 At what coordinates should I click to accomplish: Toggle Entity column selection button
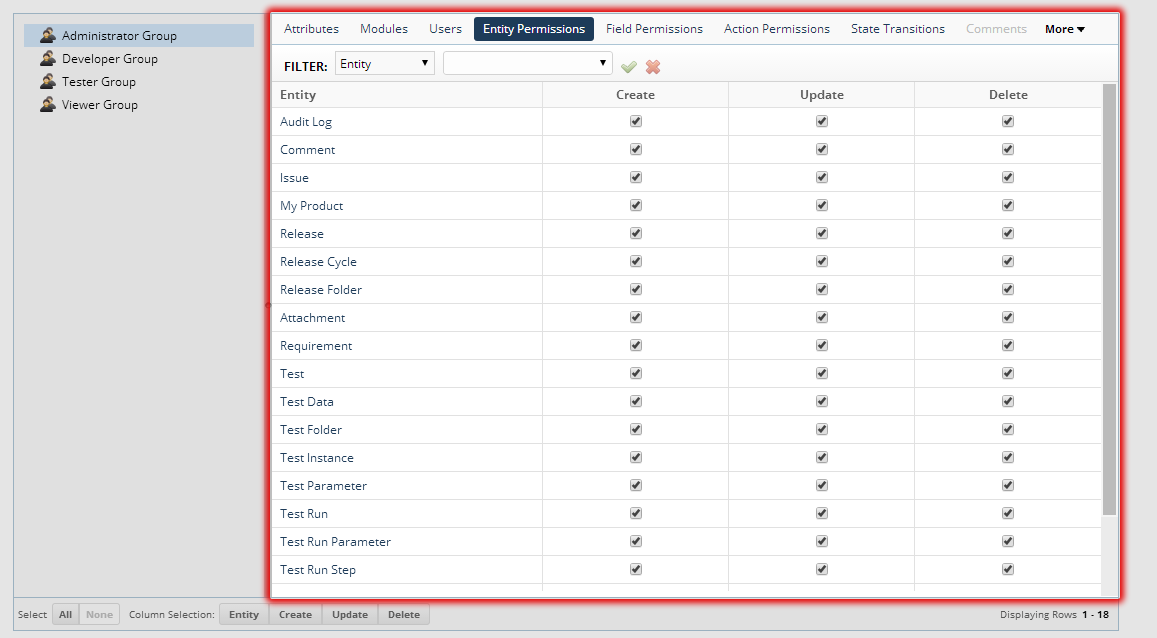pos(244,614)
